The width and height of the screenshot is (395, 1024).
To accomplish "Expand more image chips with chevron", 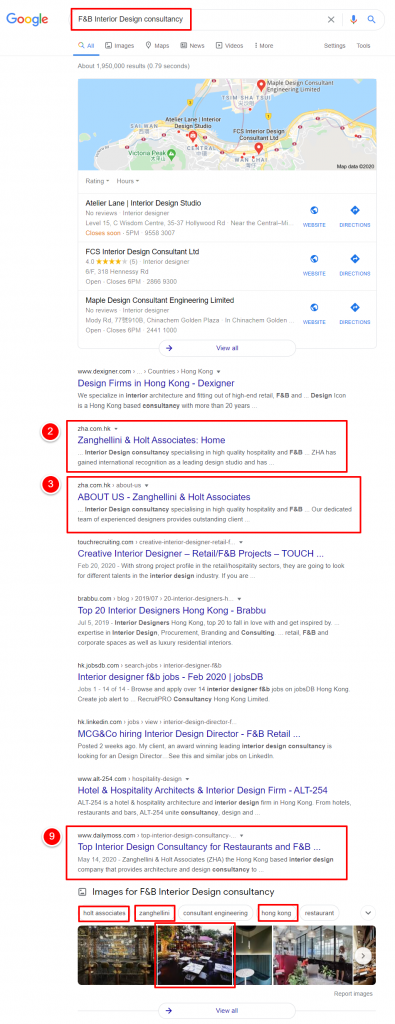I will pos(368,912).
